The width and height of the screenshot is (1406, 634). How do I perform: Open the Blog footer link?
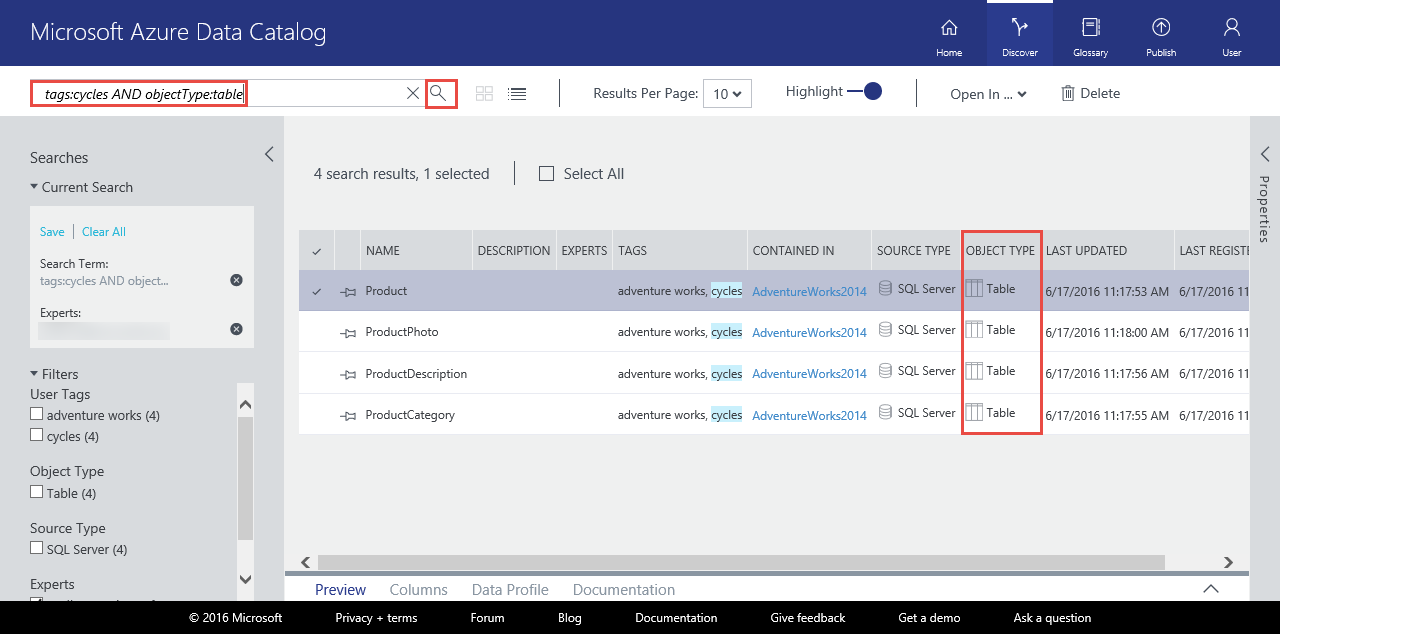tap(569, 618)
